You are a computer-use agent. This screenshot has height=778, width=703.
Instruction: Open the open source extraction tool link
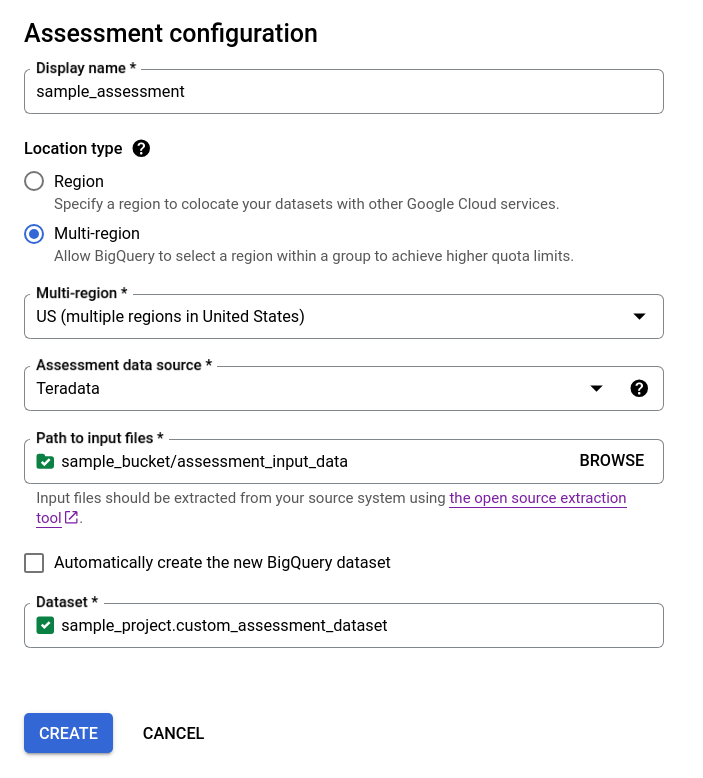pyautogui.click(x=537, y=498)
